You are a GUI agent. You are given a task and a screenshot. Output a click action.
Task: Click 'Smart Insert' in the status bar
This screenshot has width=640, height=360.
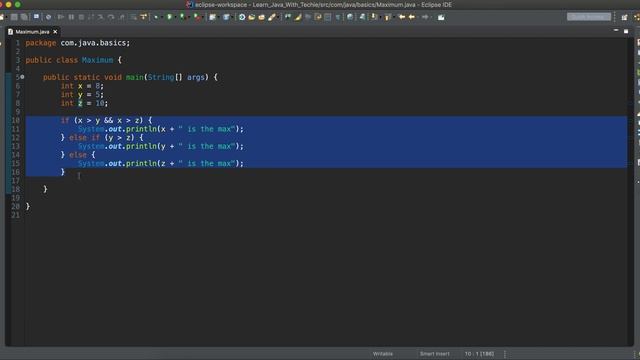[434, 354]
